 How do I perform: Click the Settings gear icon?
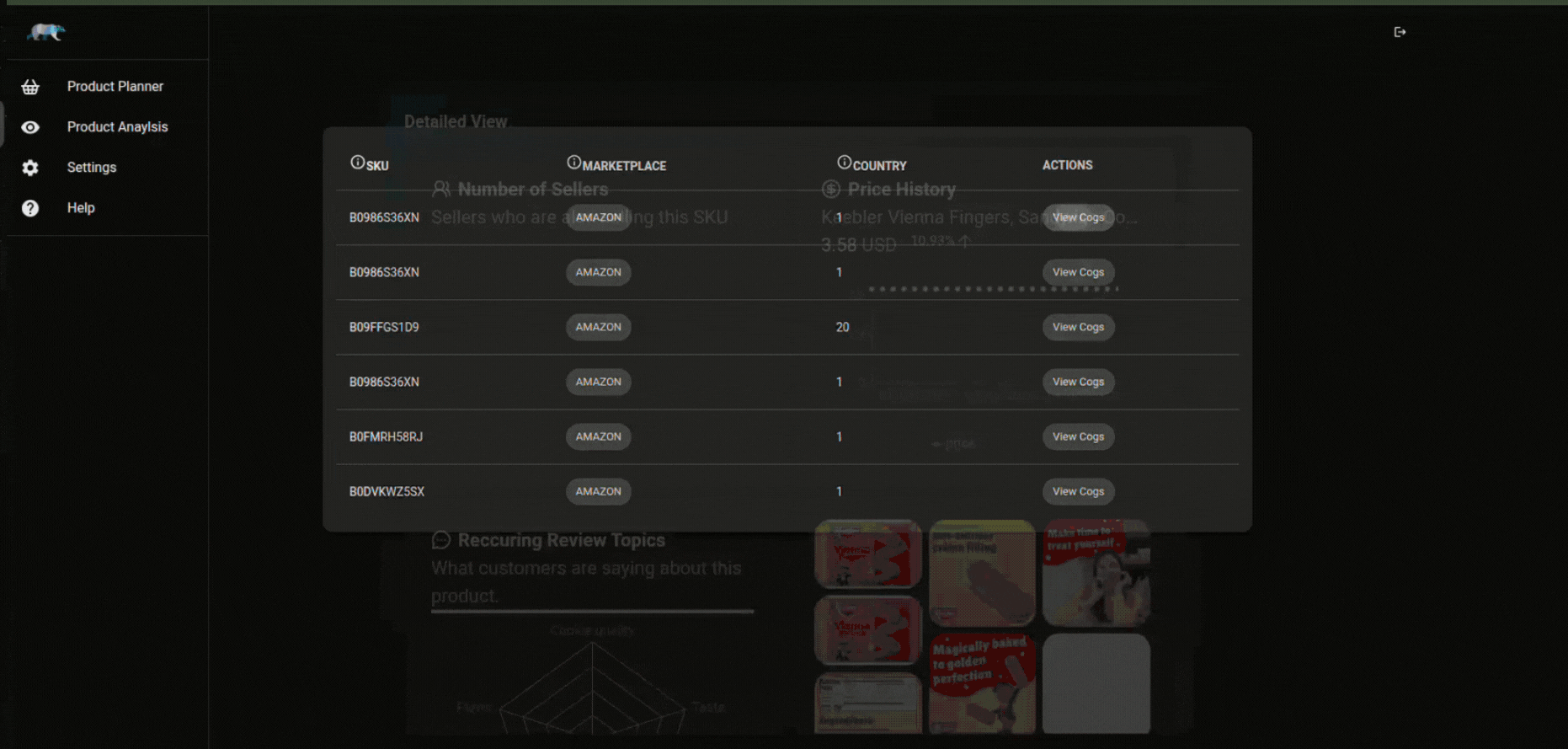tap(30, 168)
